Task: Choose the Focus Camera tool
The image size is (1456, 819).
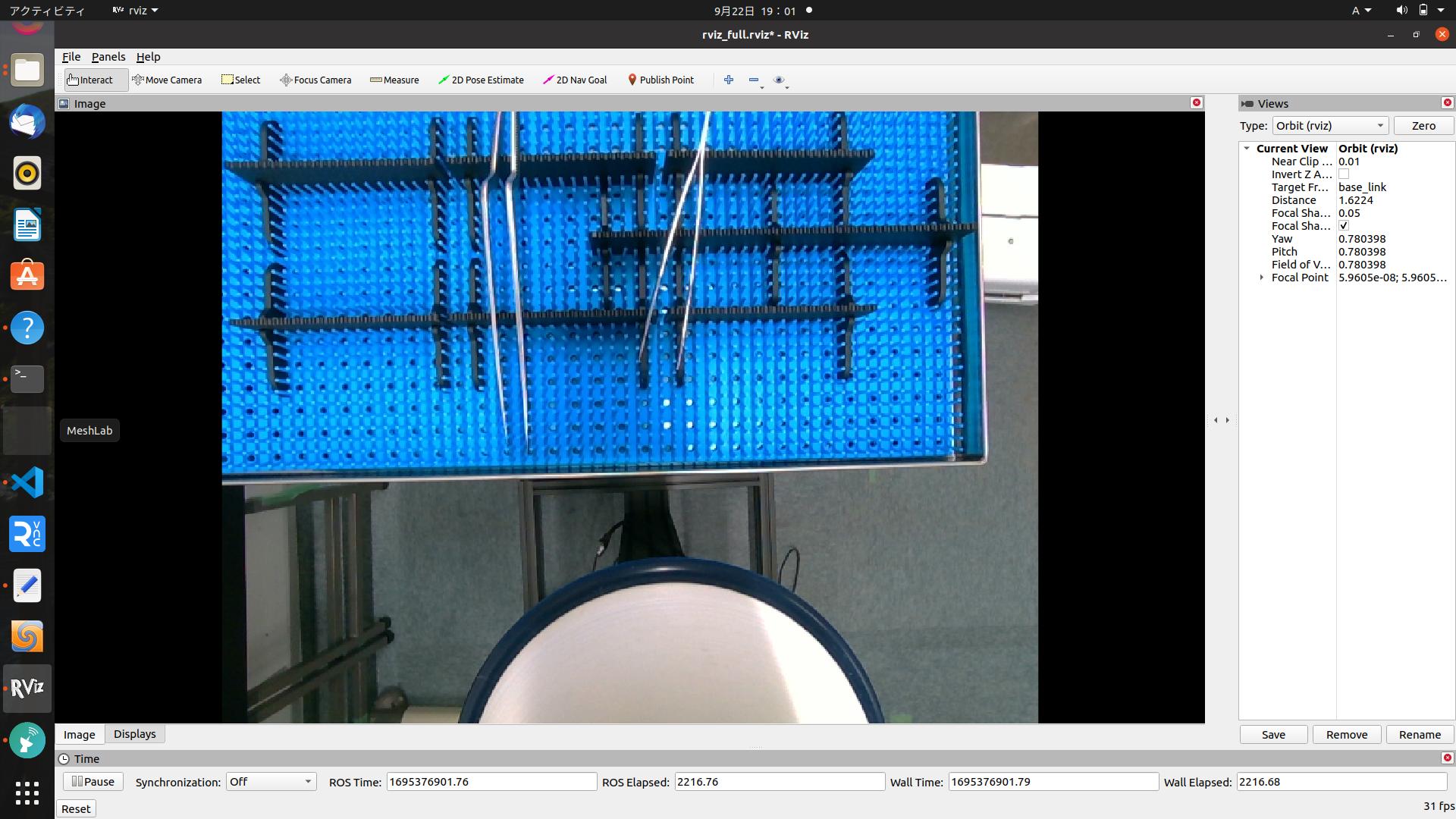Action: pyautogui.click(x=315, y=80)
